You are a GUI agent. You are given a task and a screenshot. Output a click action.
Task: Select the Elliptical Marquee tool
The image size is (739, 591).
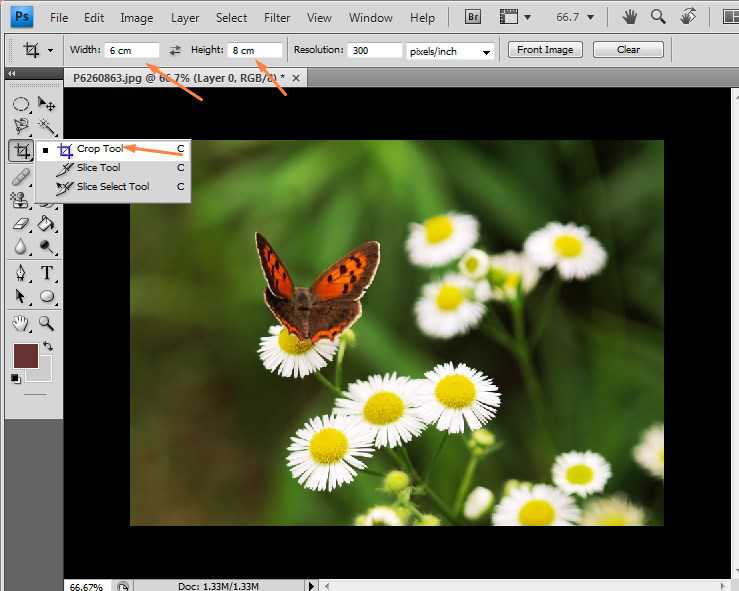(20, 104)
